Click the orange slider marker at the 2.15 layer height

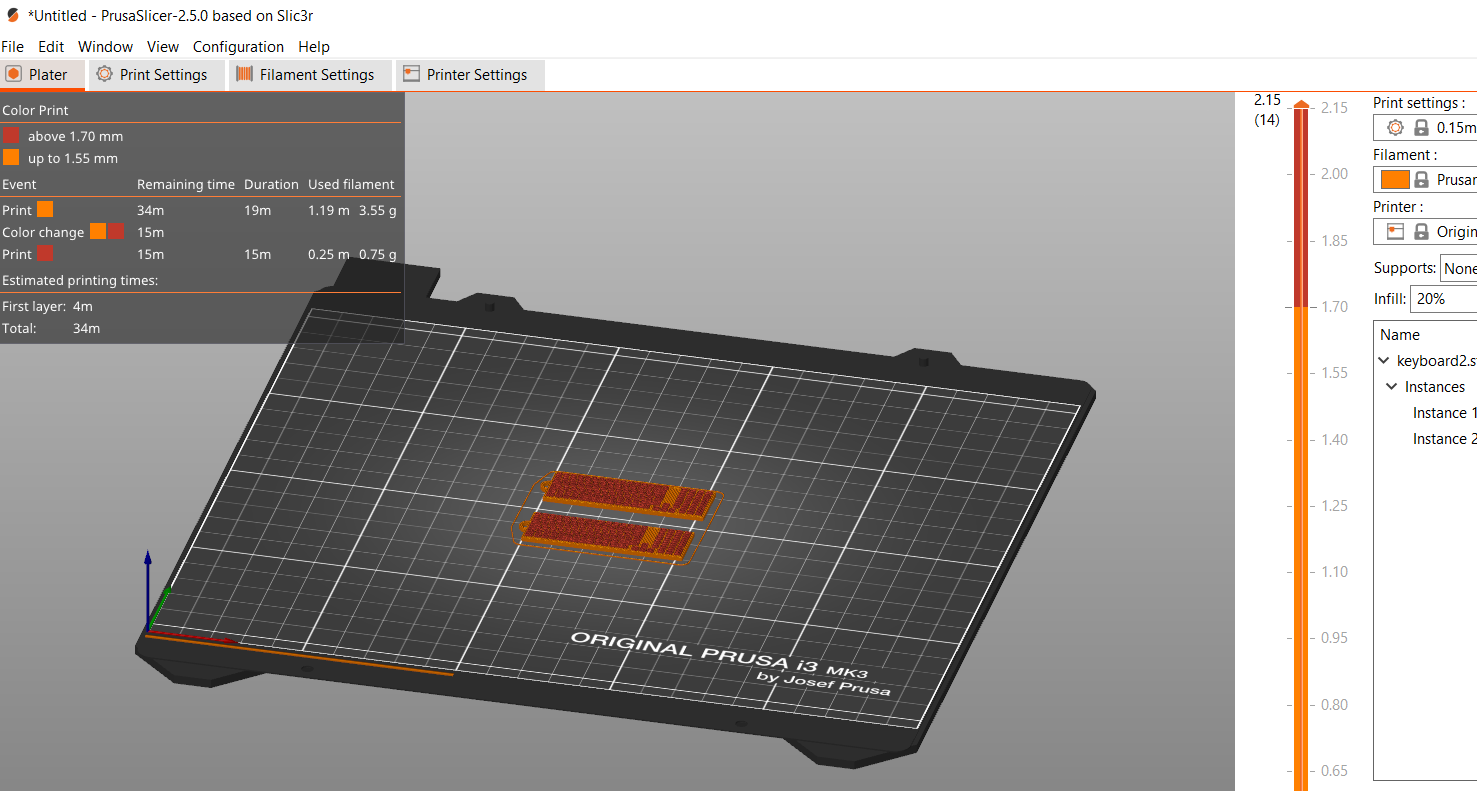click(1301, 103)
